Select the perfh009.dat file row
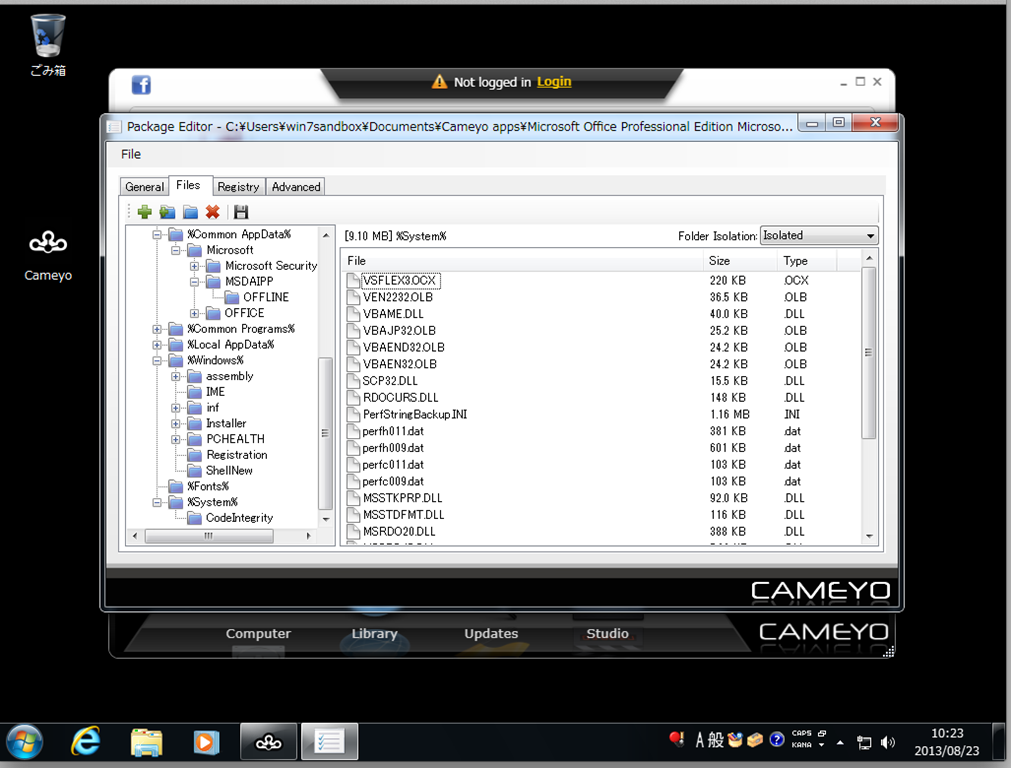This screenshot has height=768, width=1011. click(603, 448)
